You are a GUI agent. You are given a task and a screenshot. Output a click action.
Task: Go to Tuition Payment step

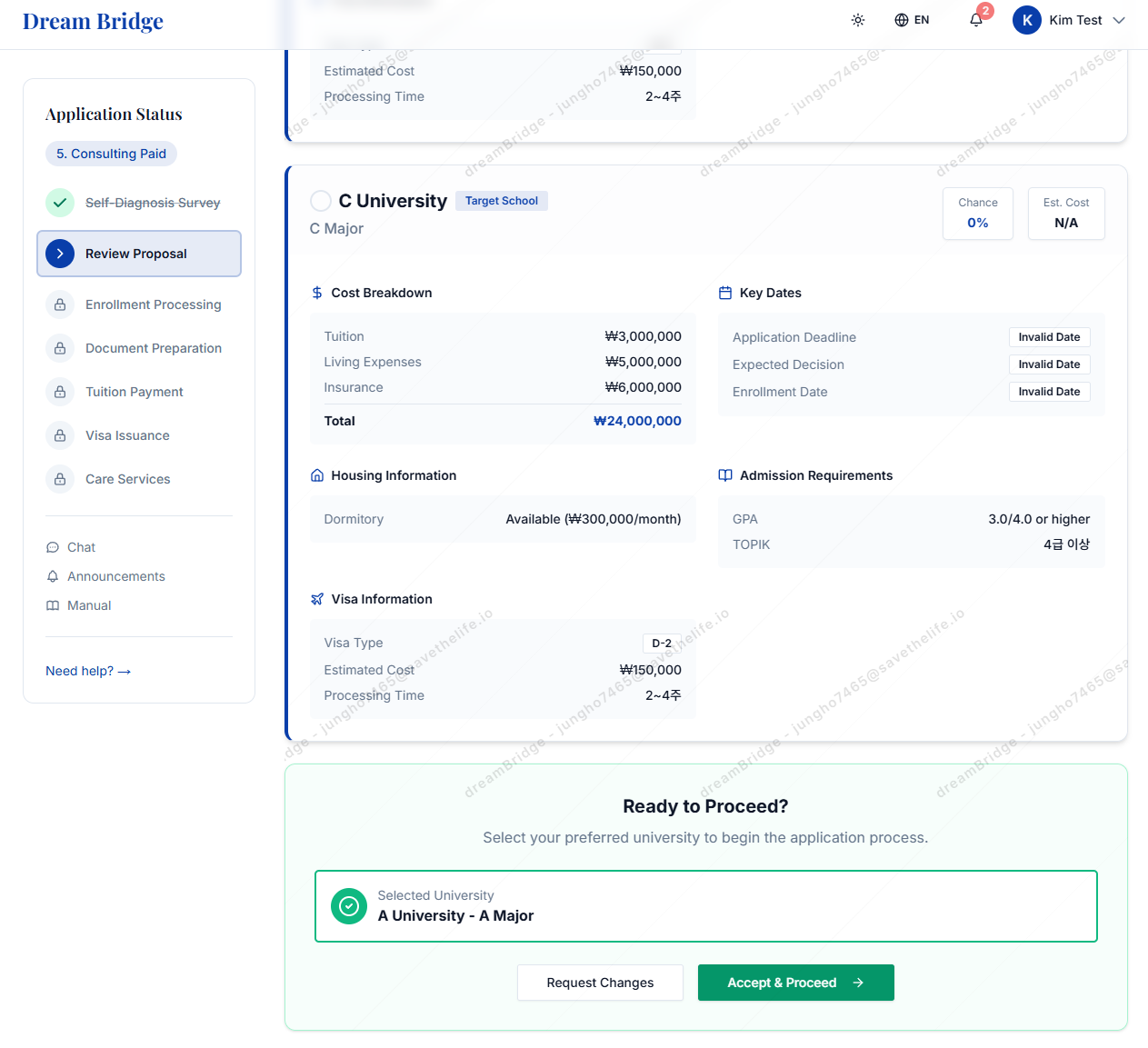pyautogui.click(x=139, y=392)
